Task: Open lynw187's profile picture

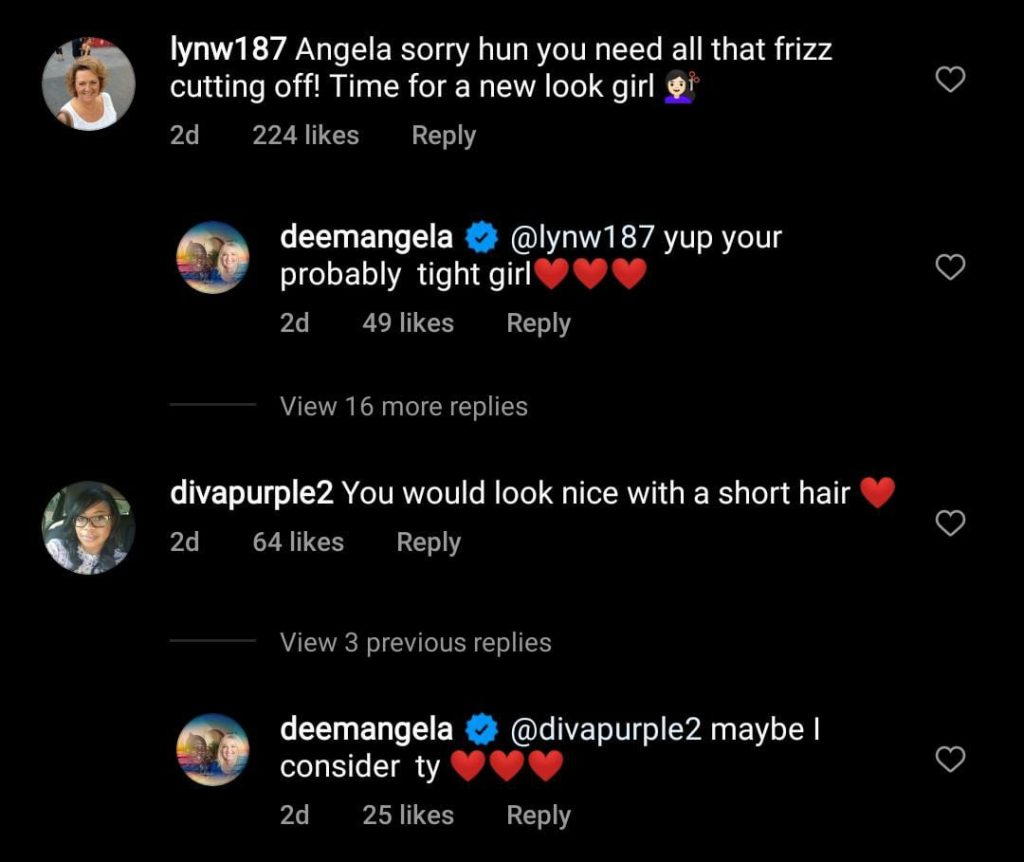Action: click(x=88, y=84)
